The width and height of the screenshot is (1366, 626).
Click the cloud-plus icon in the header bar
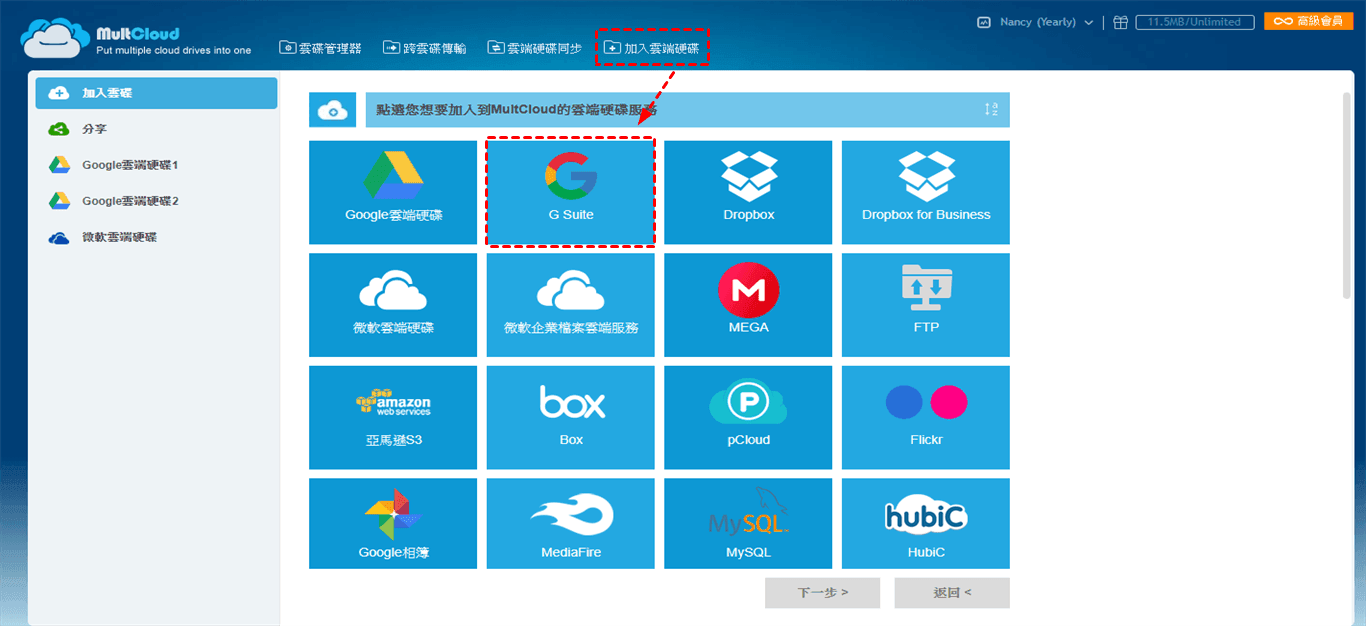333,111
